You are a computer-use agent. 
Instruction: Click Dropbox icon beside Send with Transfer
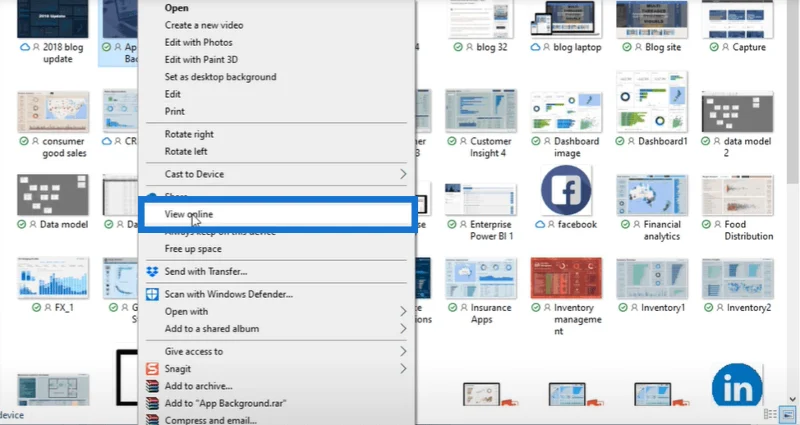pos(152,271)
